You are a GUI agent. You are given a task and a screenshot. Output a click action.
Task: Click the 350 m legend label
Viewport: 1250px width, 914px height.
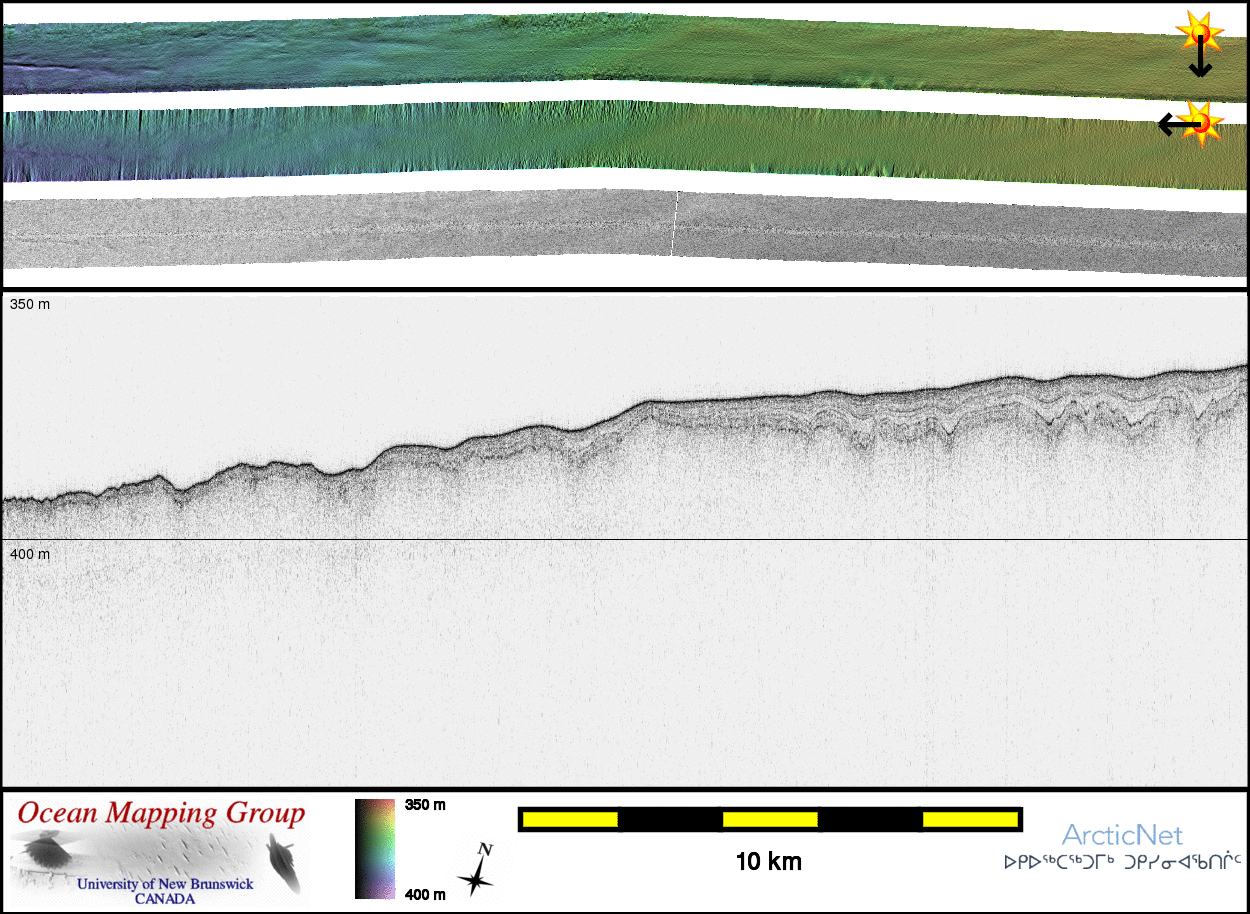(425, 805)
